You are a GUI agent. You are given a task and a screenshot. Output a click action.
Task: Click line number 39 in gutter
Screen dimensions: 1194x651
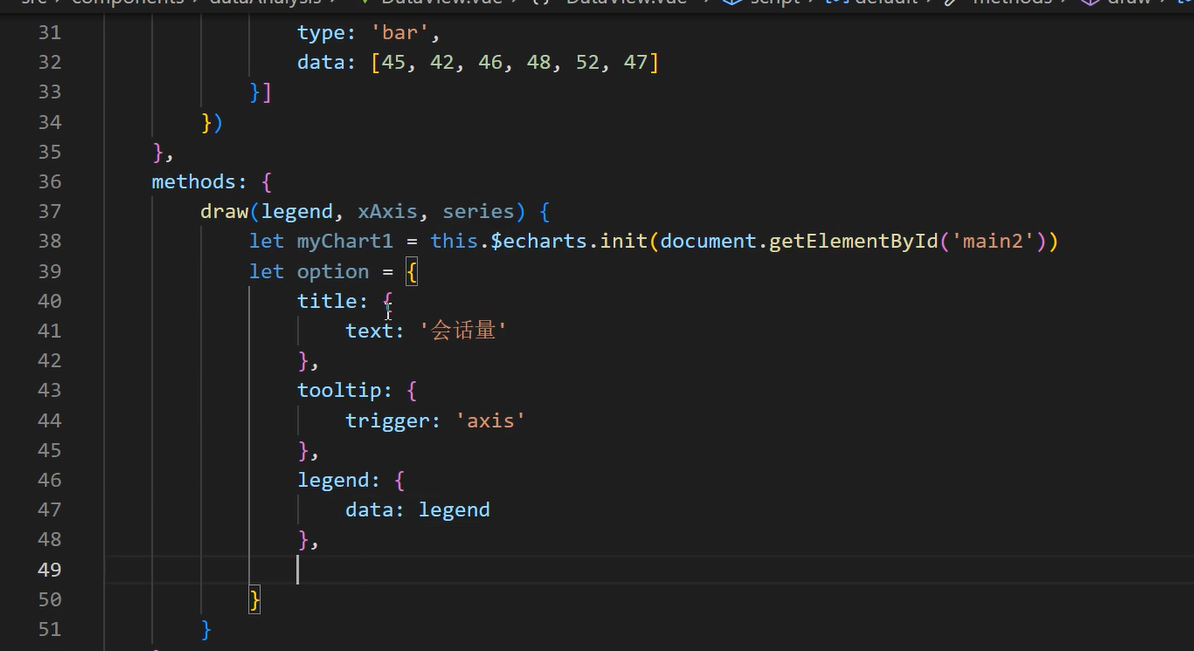click(49, 272)
